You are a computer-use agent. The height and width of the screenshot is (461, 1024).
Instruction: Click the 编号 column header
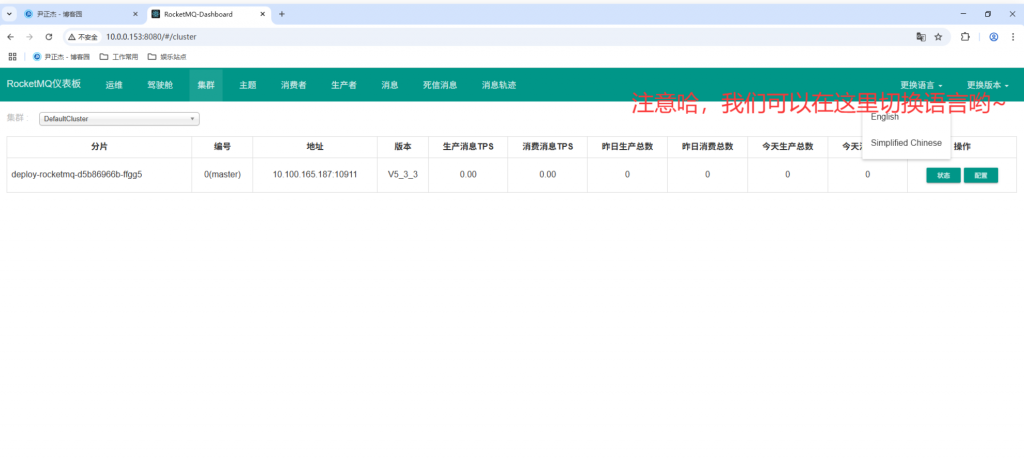tap(222, 147)
